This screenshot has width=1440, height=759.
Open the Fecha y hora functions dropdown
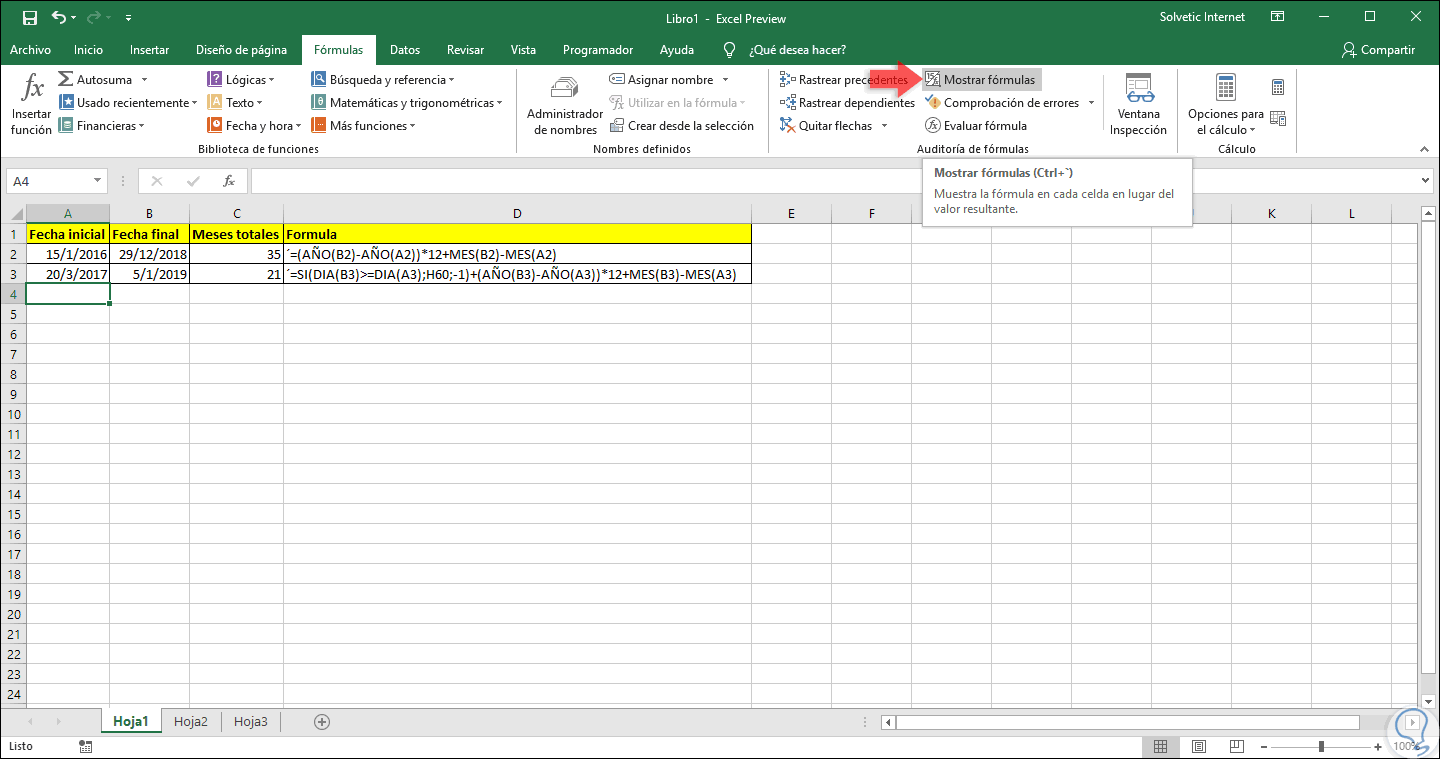click(x=254, y=126)
